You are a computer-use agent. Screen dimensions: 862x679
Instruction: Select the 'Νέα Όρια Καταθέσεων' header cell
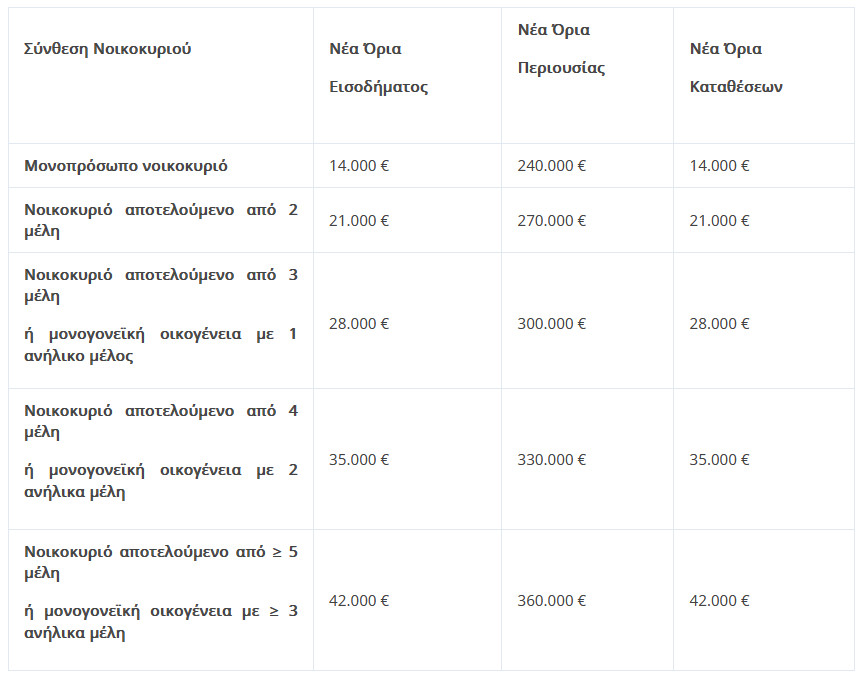736,68
